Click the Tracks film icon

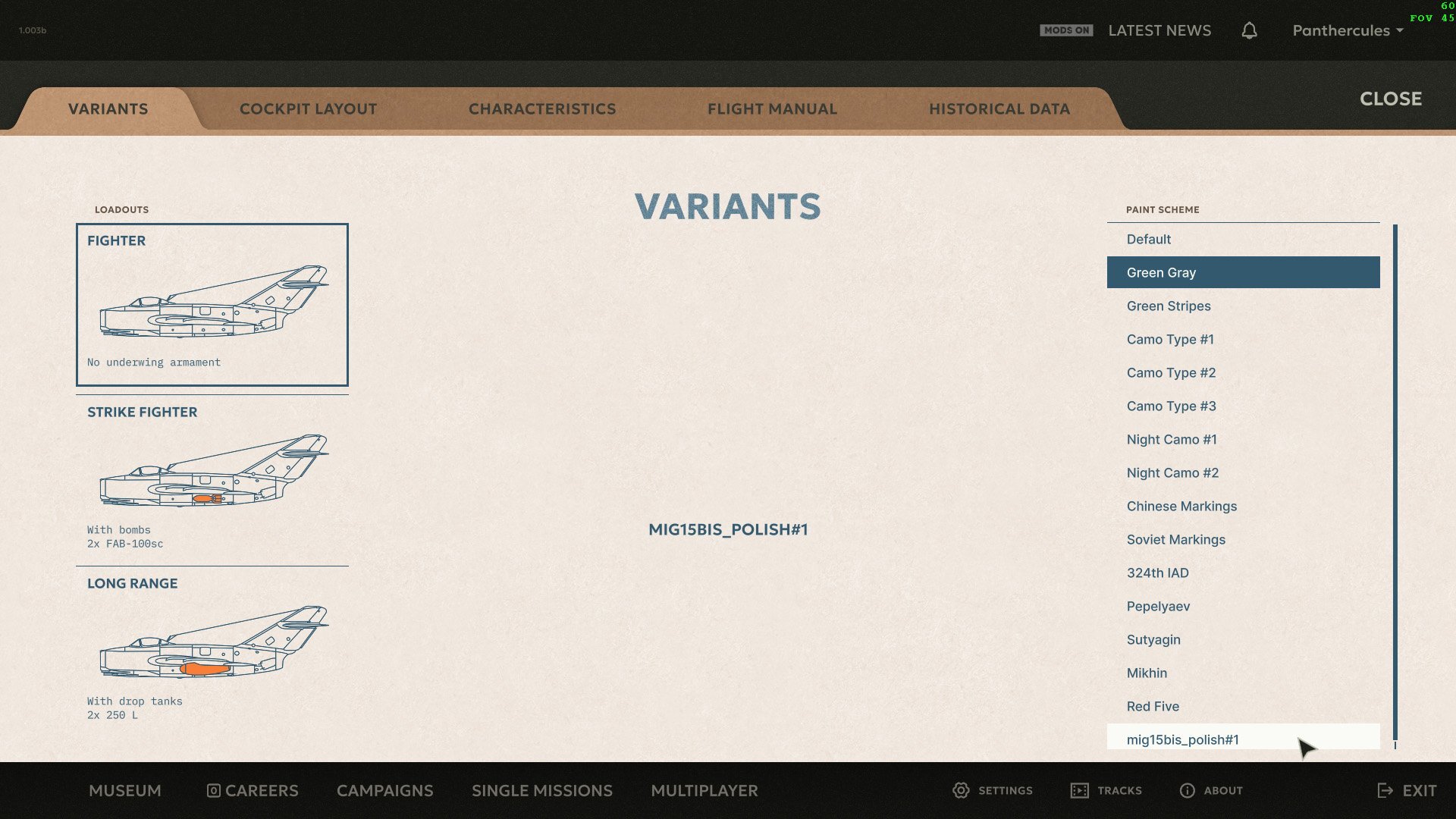pos(1079,790)
